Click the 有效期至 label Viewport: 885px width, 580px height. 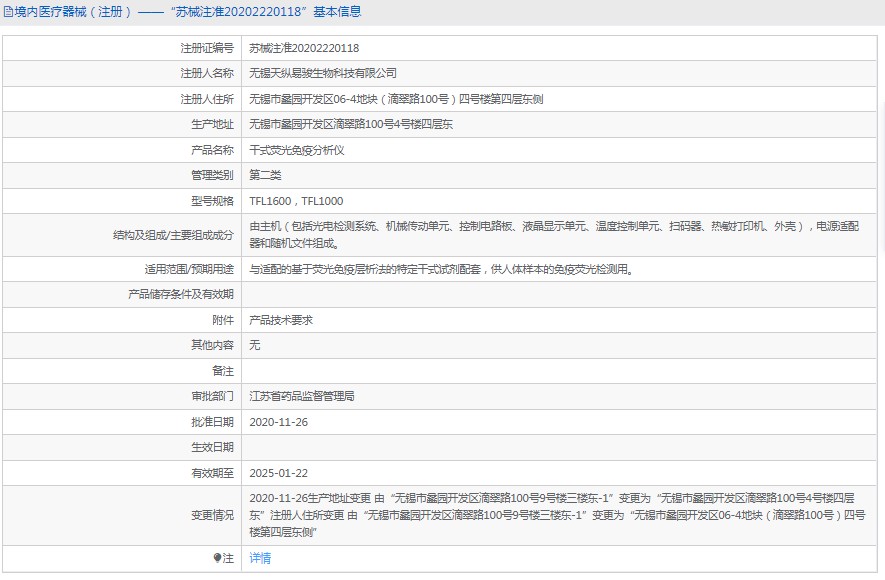tap(212, 473)
